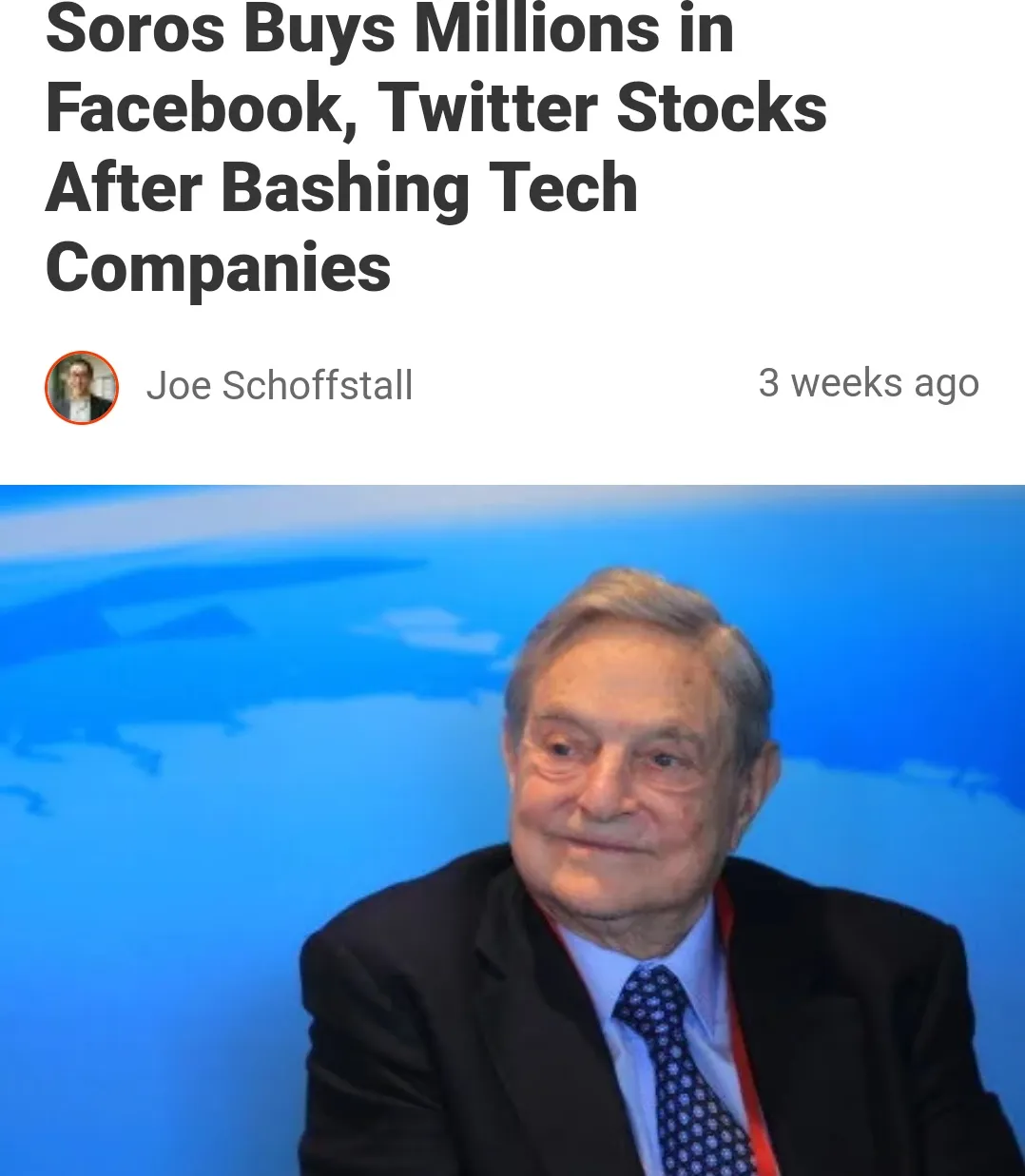Open the article's main photo
This screenshot has height=1176, width=1025.
click(x=512, y=830)
